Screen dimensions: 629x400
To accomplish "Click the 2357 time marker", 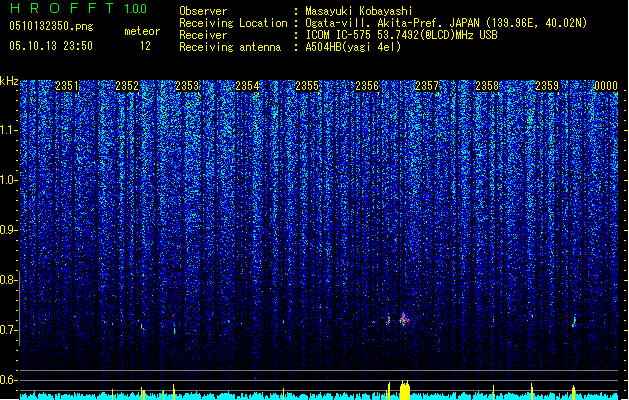I will 427,86.
